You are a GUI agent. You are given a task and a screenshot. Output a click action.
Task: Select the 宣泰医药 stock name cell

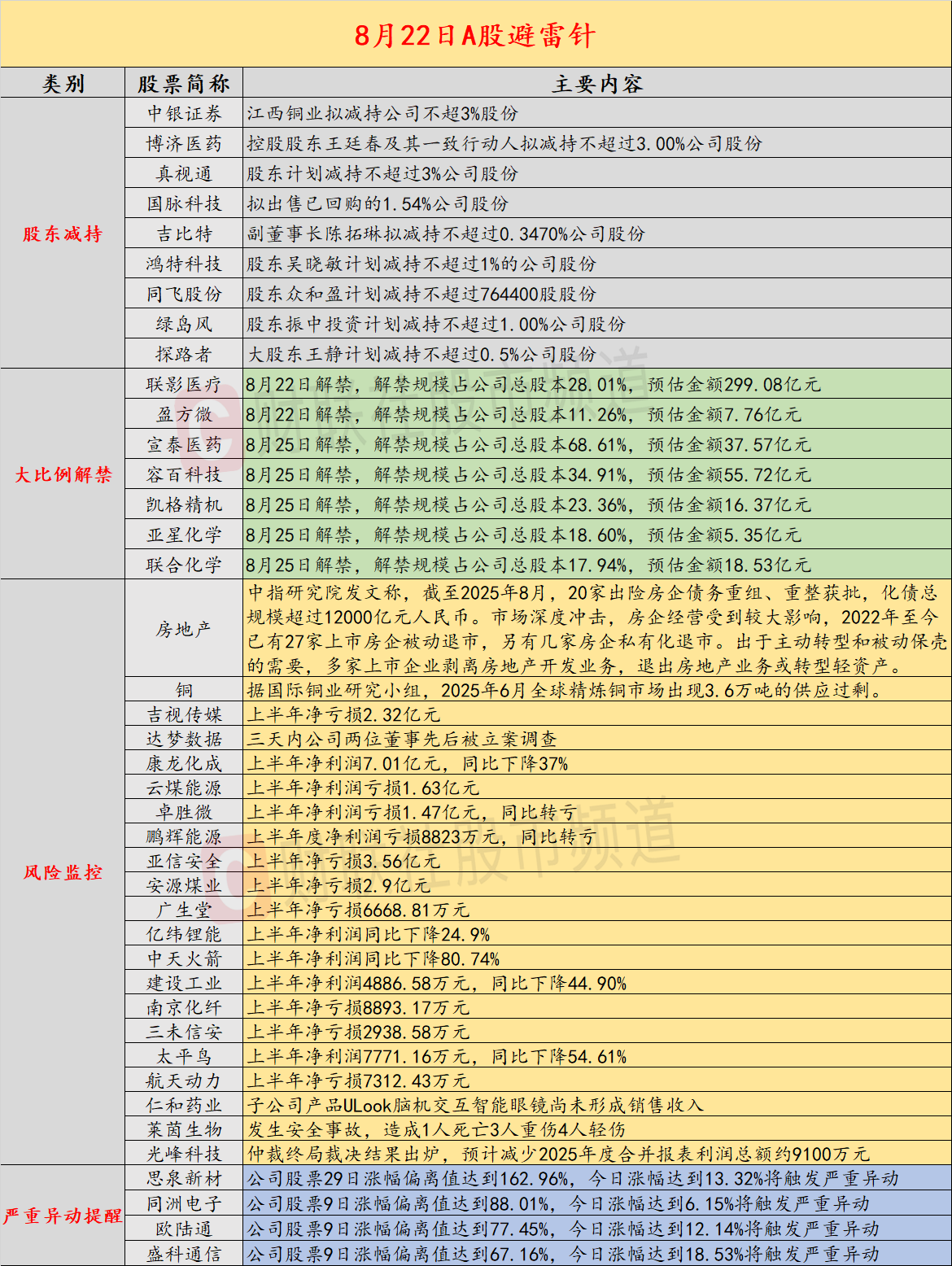pos(184,444)
